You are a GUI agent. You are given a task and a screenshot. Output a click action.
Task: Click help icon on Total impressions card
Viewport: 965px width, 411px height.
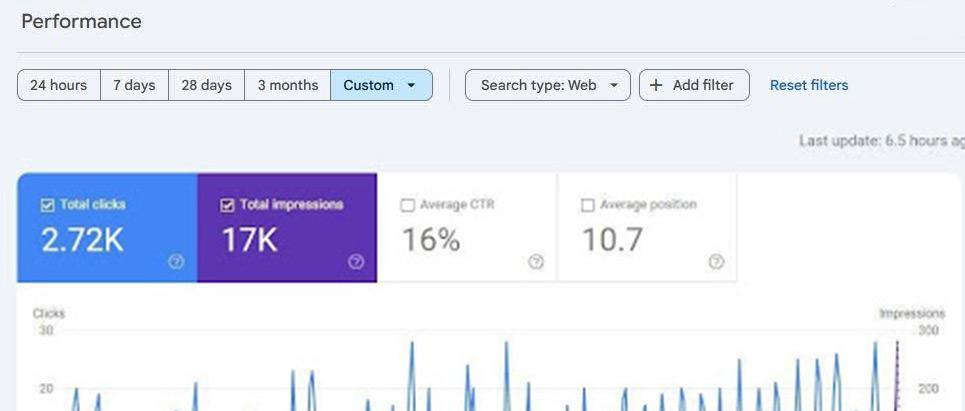(356, 262)
